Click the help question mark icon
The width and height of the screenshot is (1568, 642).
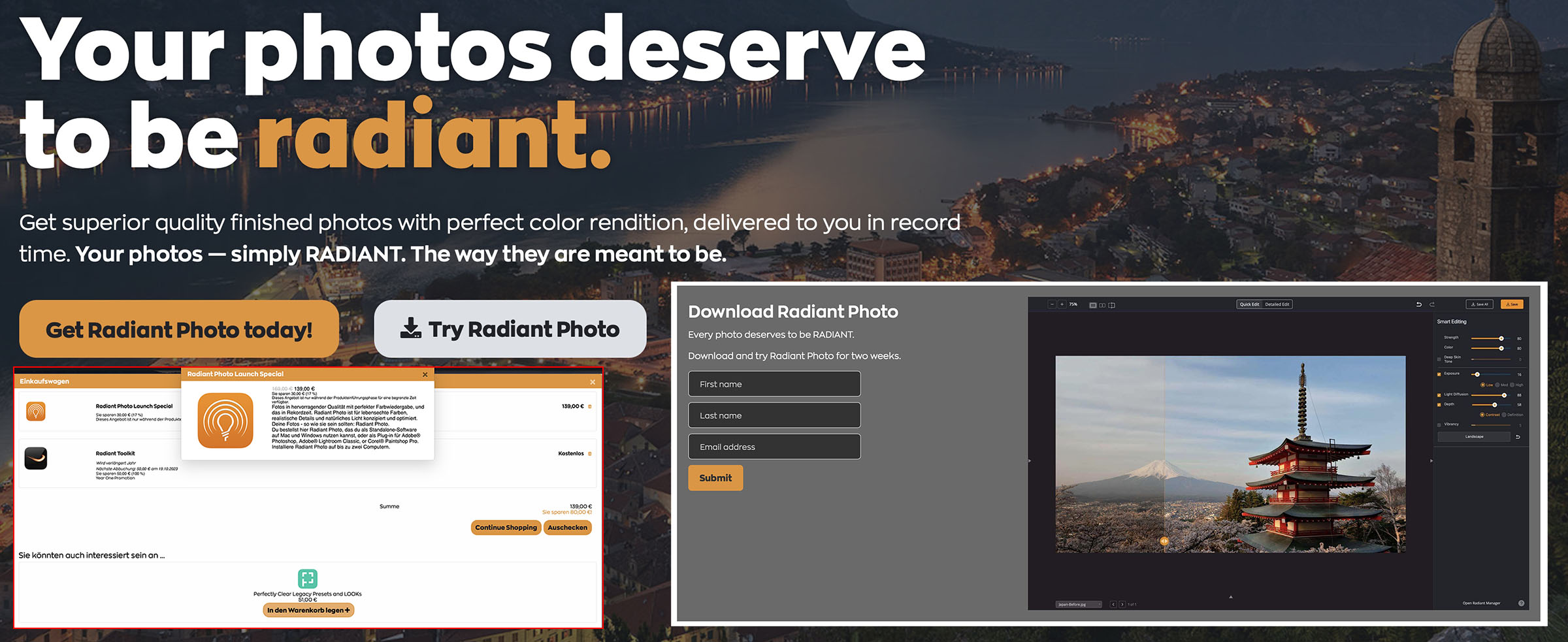click(1521, 603)
